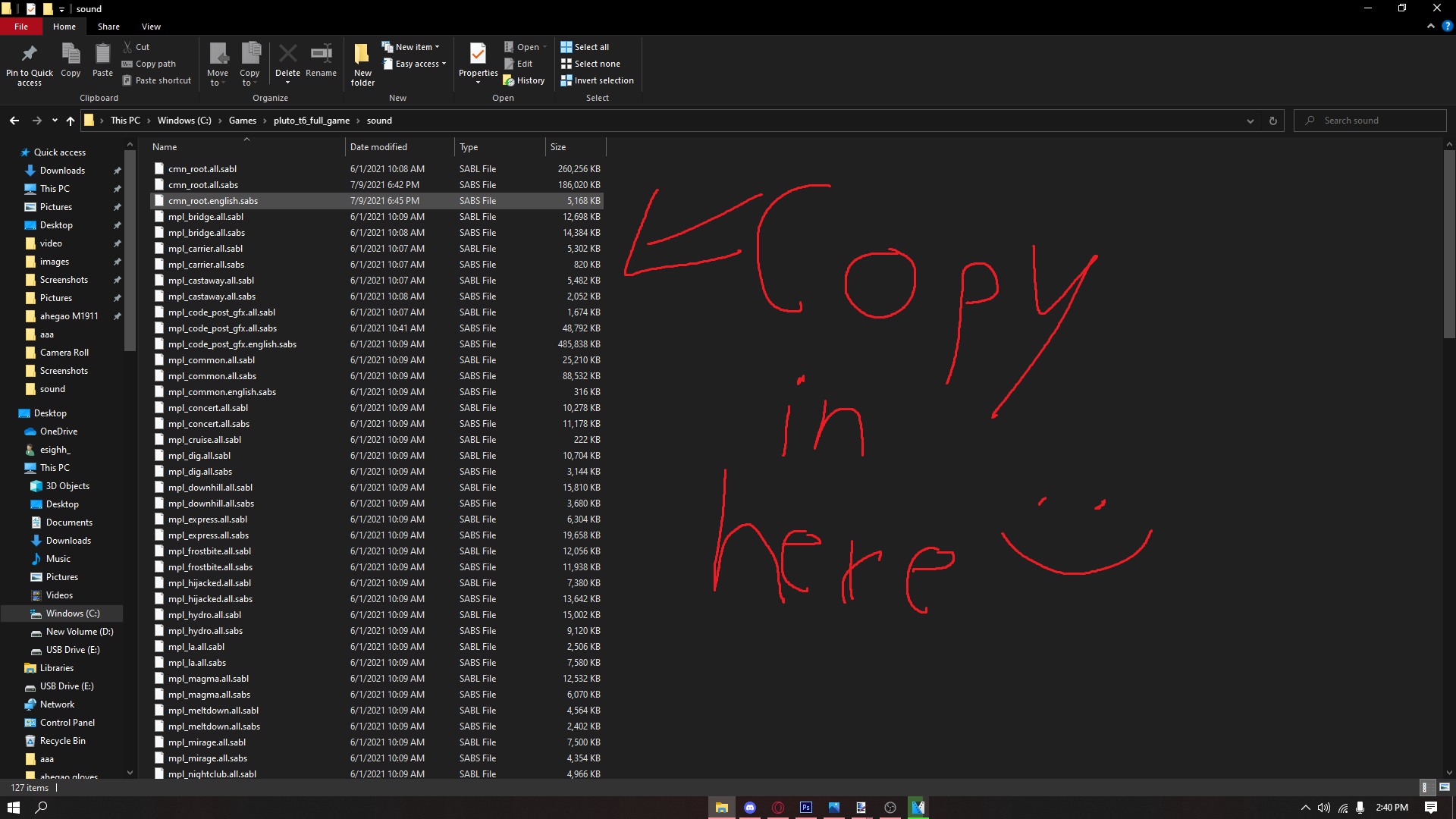This screenshot has width=1456, height=819.
Task: Open Downloads in Quick access
Action: coord(62,171)
